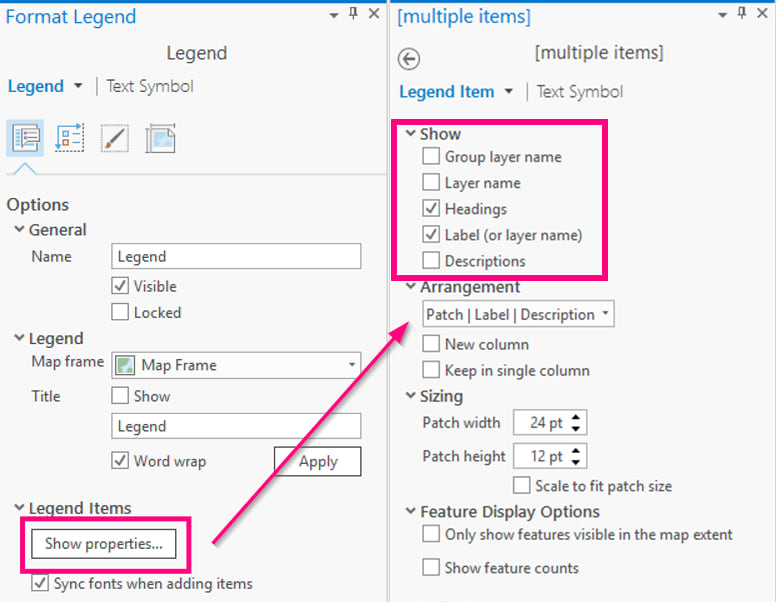Pin the Format Legend pane
Image resolution: width=776 pixels, height=602 pixels.
click(x=352, y=14)
